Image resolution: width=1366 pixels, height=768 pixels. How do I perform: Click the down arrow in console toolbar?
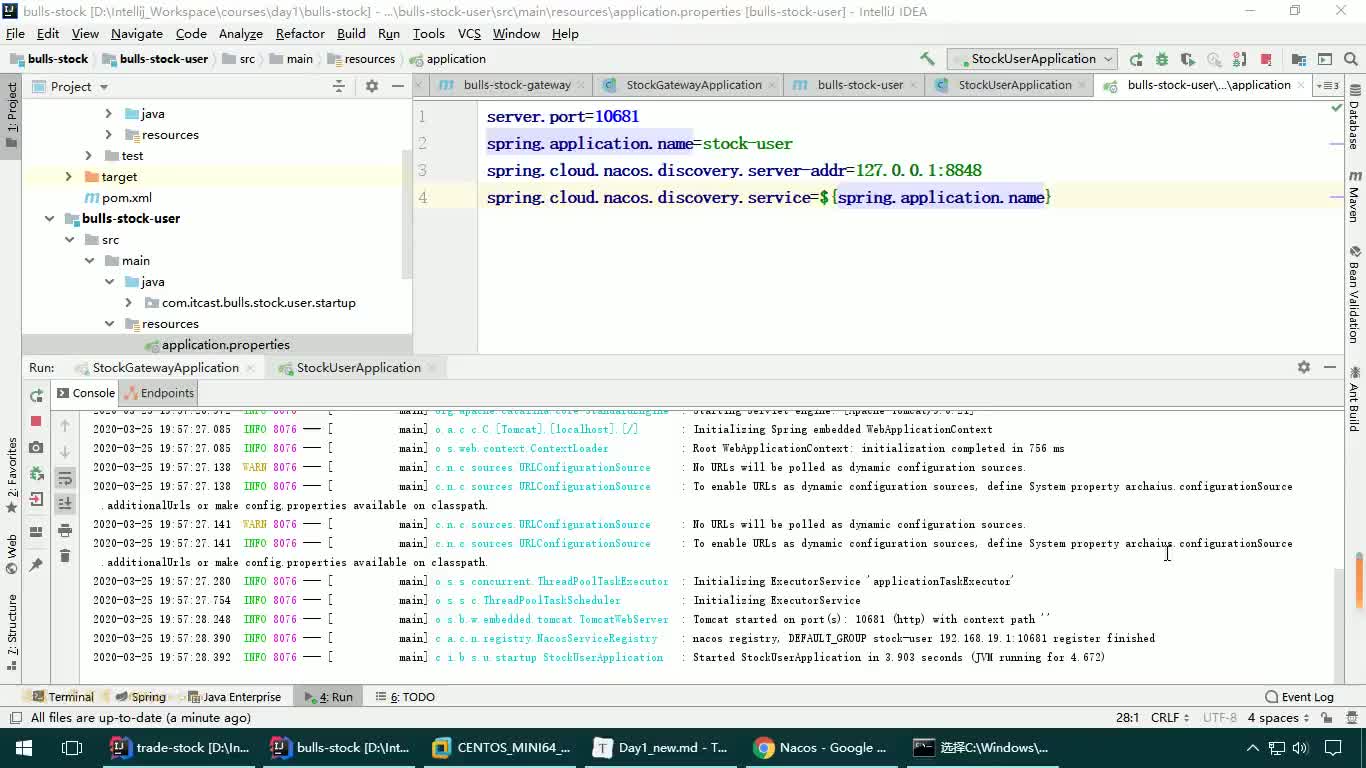[x=65, y=451]
